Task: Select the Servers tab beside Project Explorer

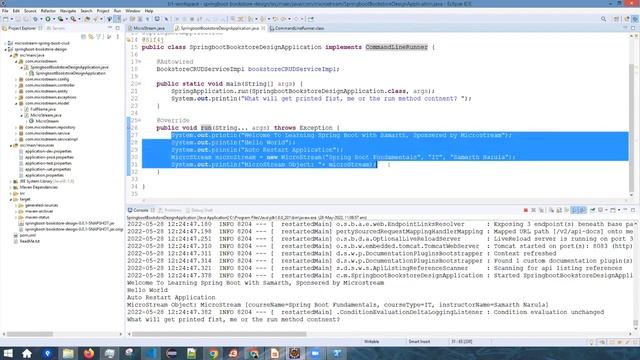Action: (56, 28)
